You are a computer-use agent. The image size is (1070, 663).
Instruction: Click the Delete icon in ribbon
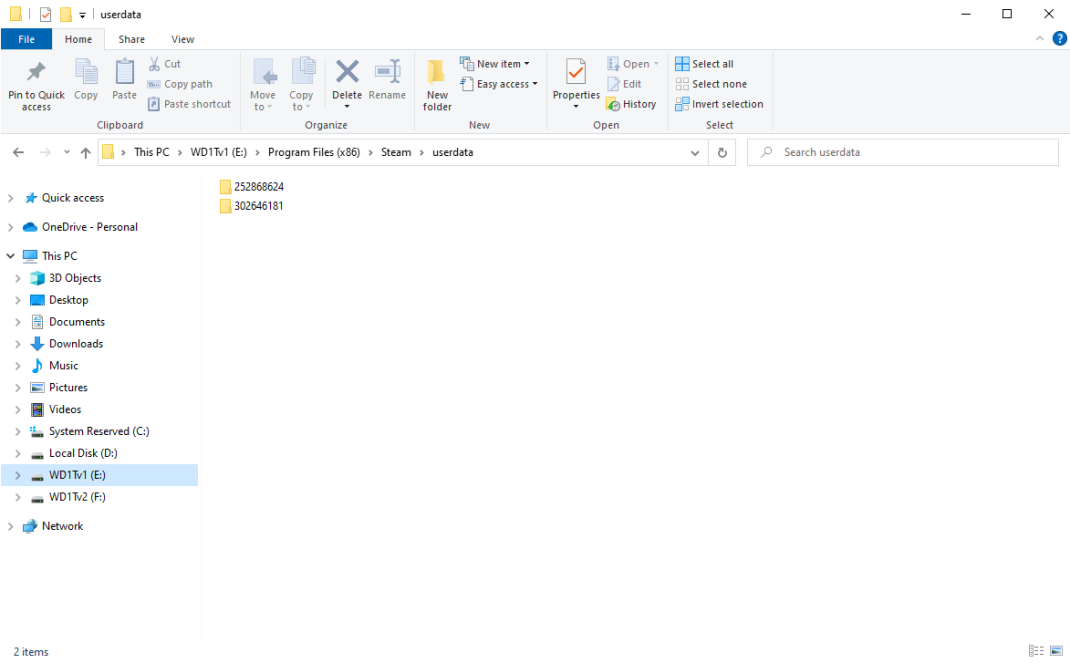pyautogui.click(x=347, y=73)
